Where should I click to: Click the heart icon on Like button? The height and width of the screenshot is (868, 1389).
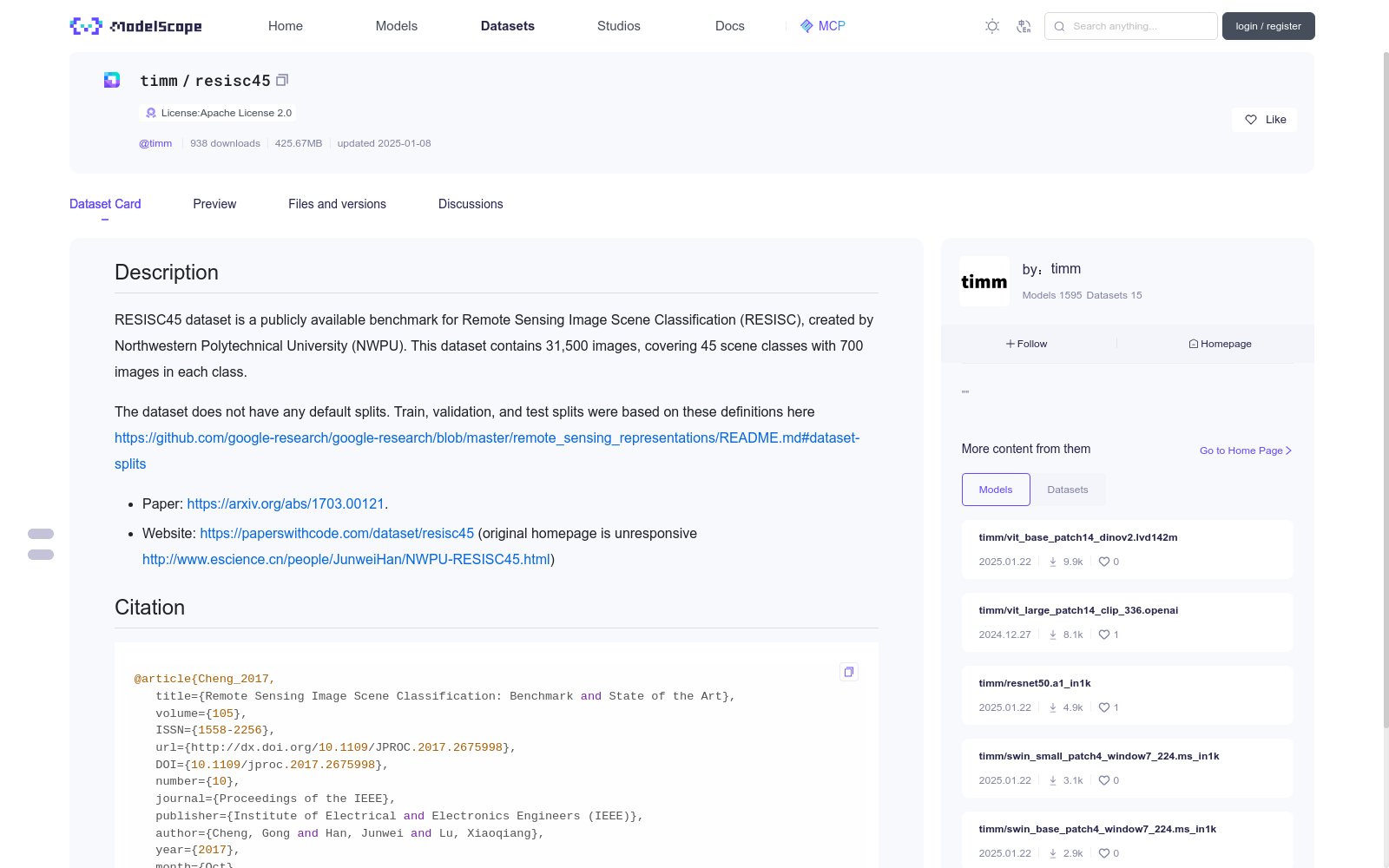click(1251, 120)
